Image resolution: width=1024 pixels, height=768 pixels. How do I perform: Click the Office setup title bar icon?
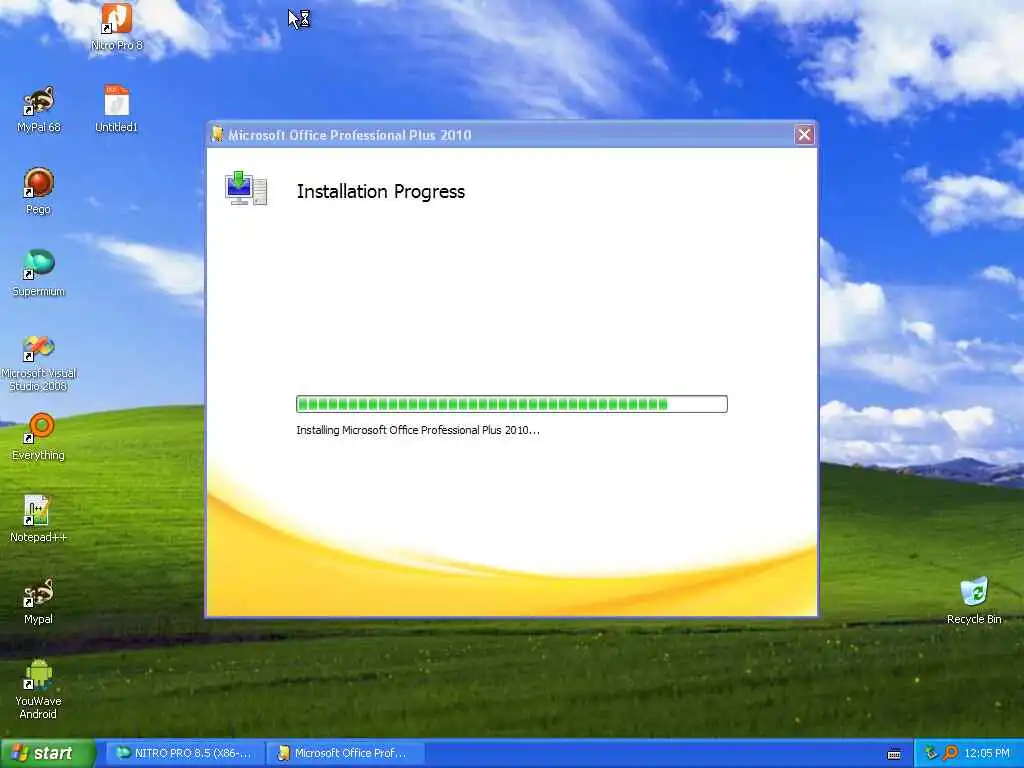(x=217, y=135)
